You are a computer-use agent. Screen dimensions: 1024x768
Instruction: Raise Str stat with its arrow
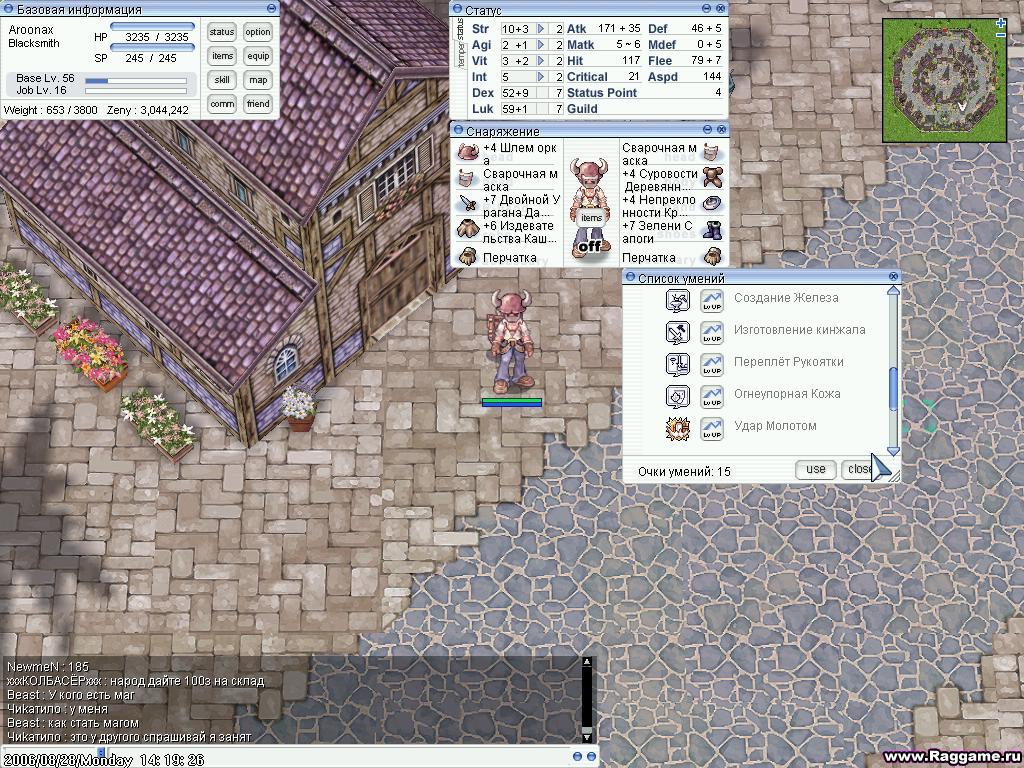tap(541, 29)
